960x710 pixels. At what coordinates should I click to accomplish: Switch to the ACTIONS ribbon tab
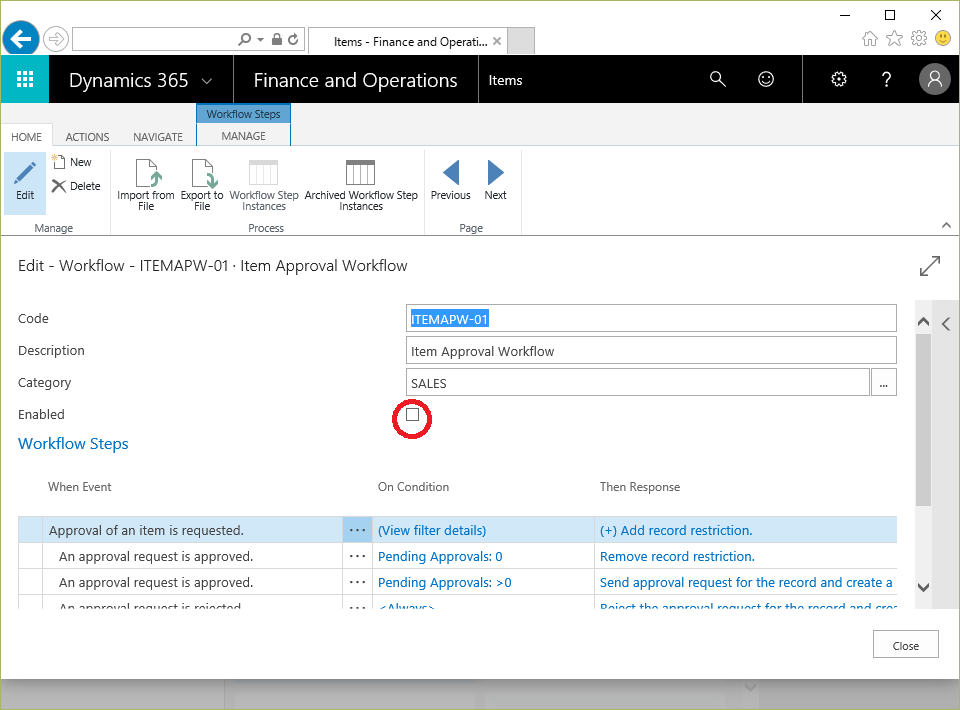(88, 136)
